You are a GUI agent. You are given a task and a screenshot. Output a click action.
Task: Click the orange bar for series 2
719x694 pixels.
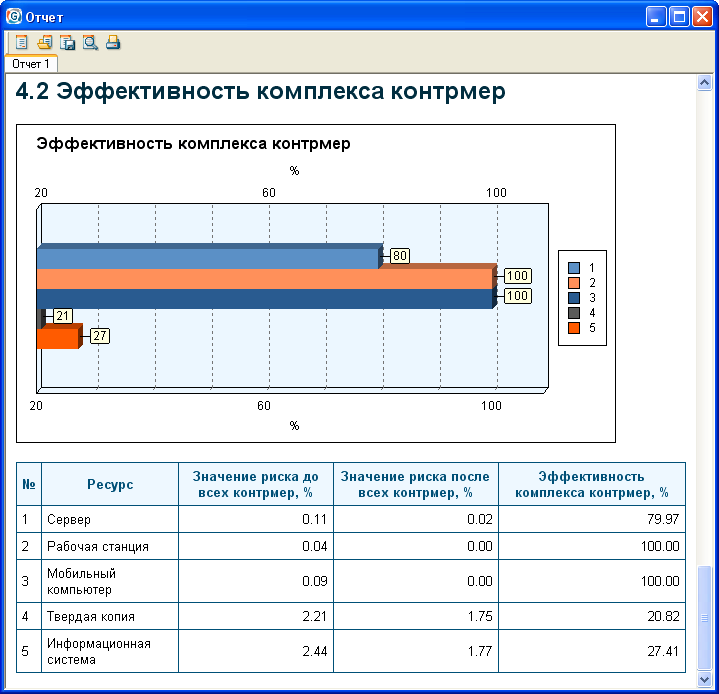tap(265, 278)
